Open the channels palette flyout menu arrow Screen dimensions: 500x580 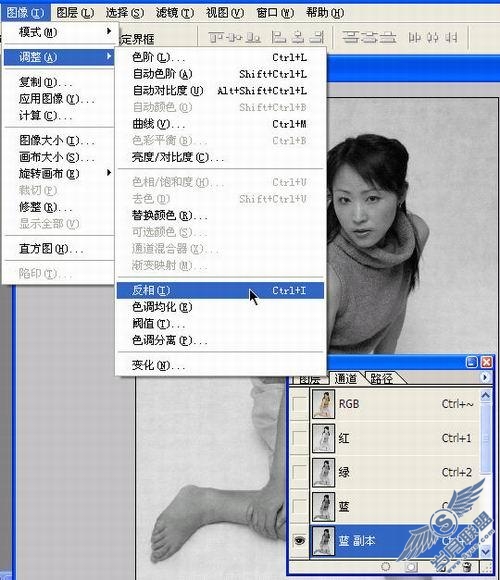tap(484, 377)
